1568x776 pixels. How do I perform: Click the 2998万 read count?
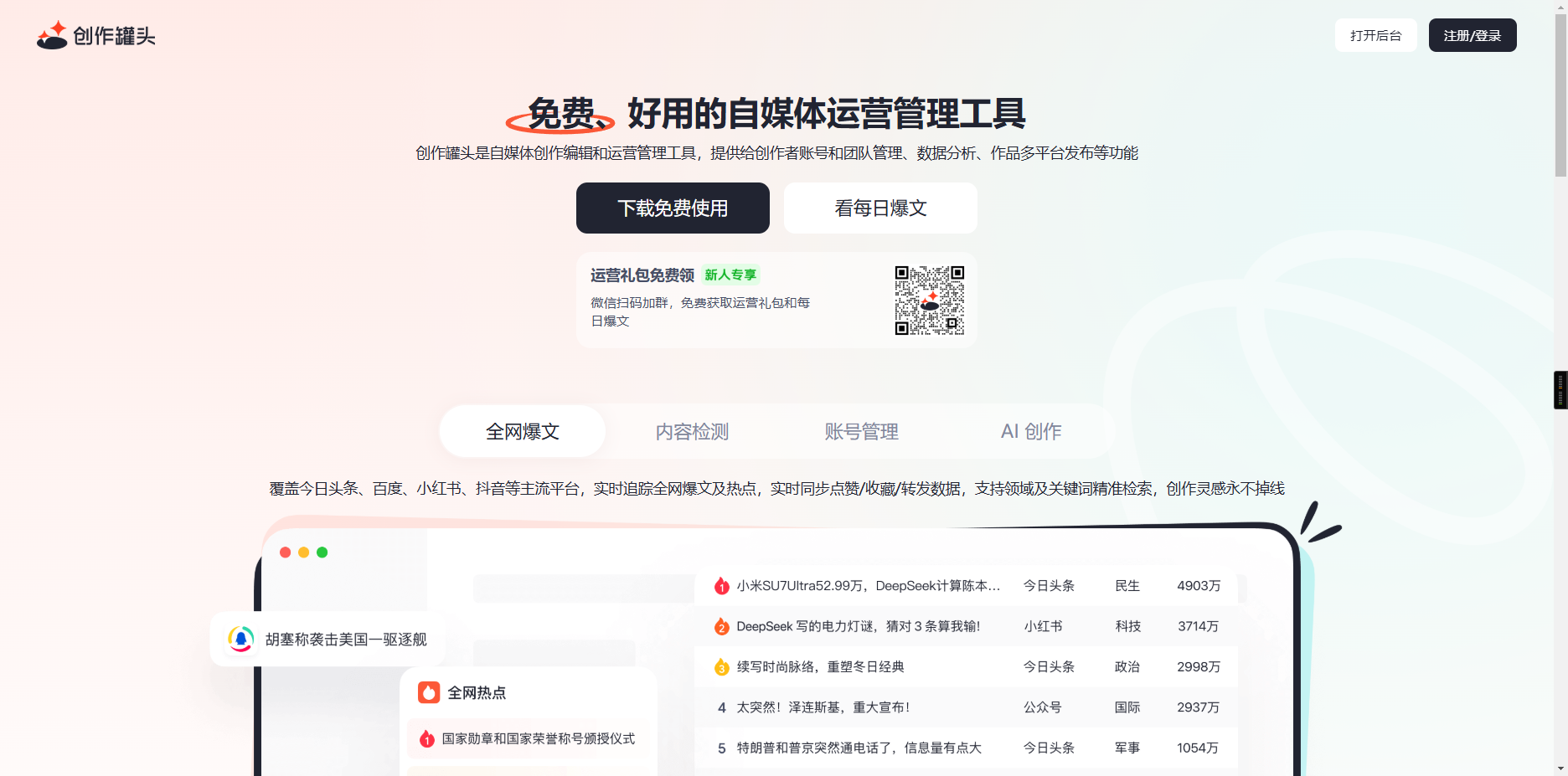1199,667
